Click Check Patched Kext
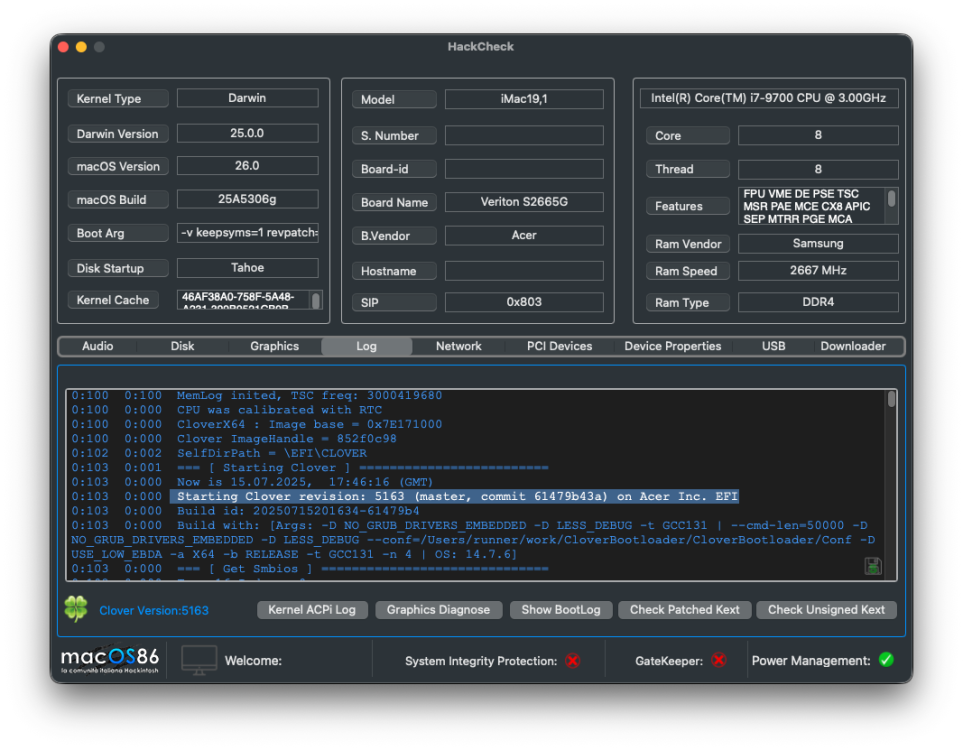 pos(685,610)
